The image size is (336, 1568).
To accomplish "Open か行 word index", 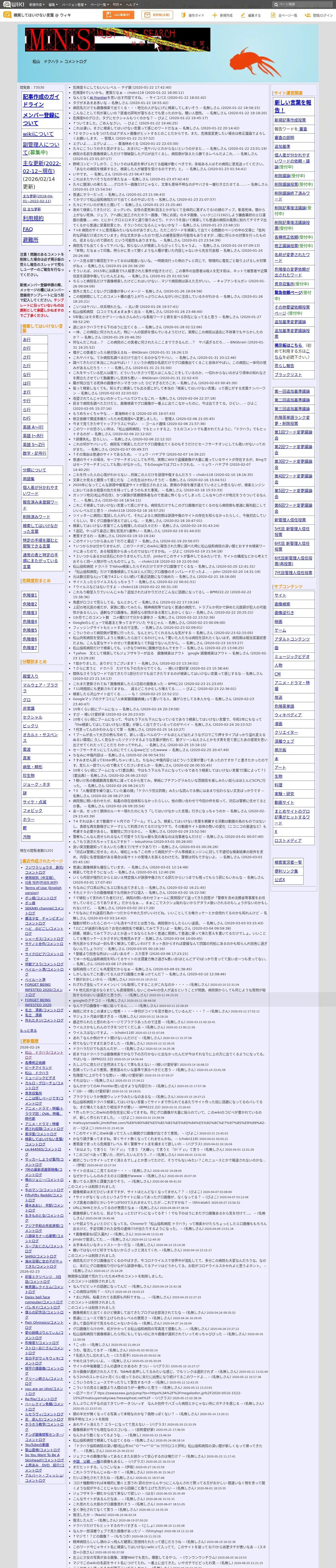I will point(27,348).
